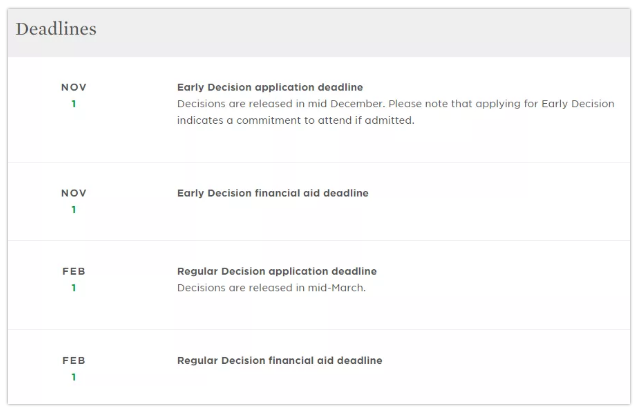This screenshot has width=642, height=415.
Task: Click green day number under last FEB
Action: click(74, 377)
